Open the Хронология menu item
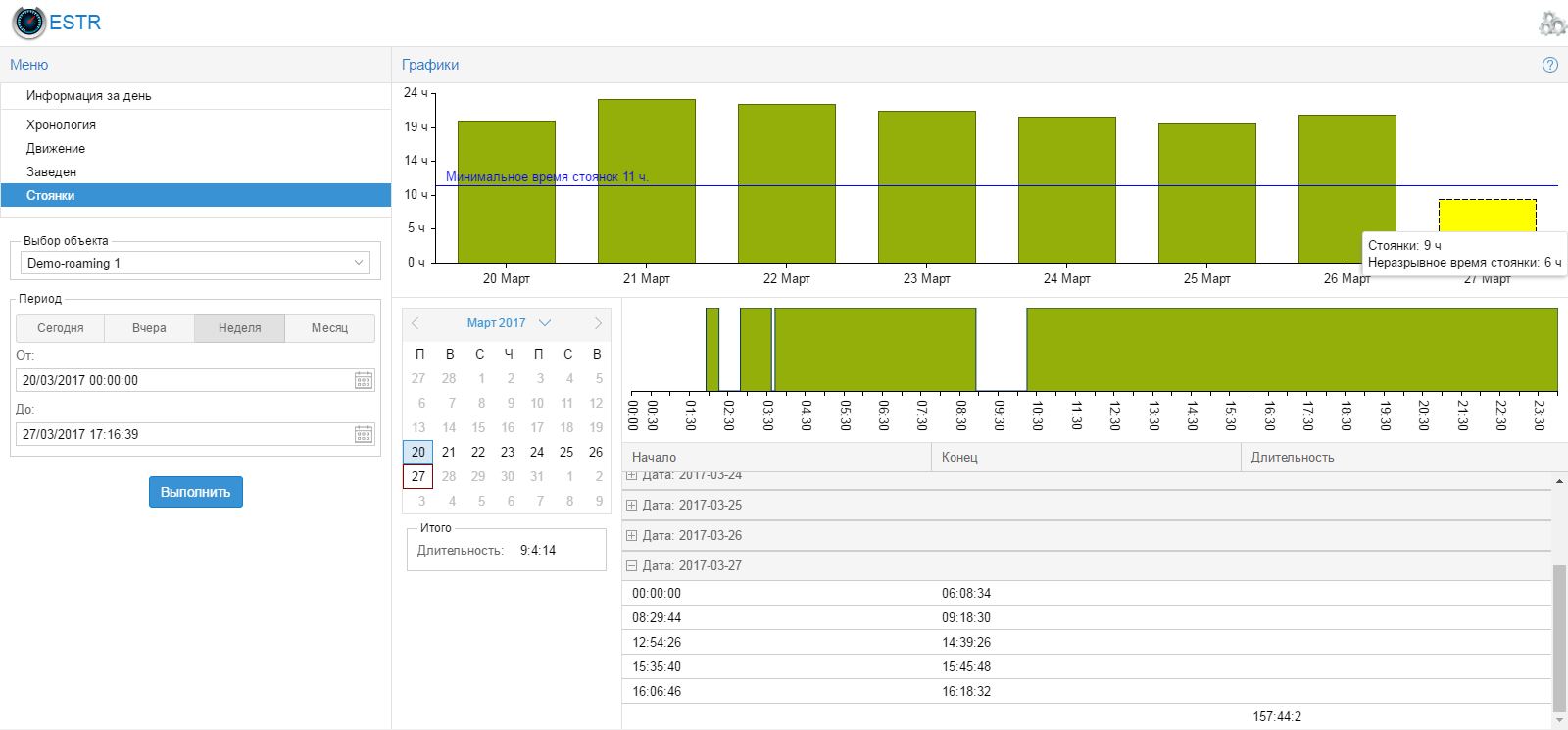This screenshot has height=730, width=1568. point(61,125)
